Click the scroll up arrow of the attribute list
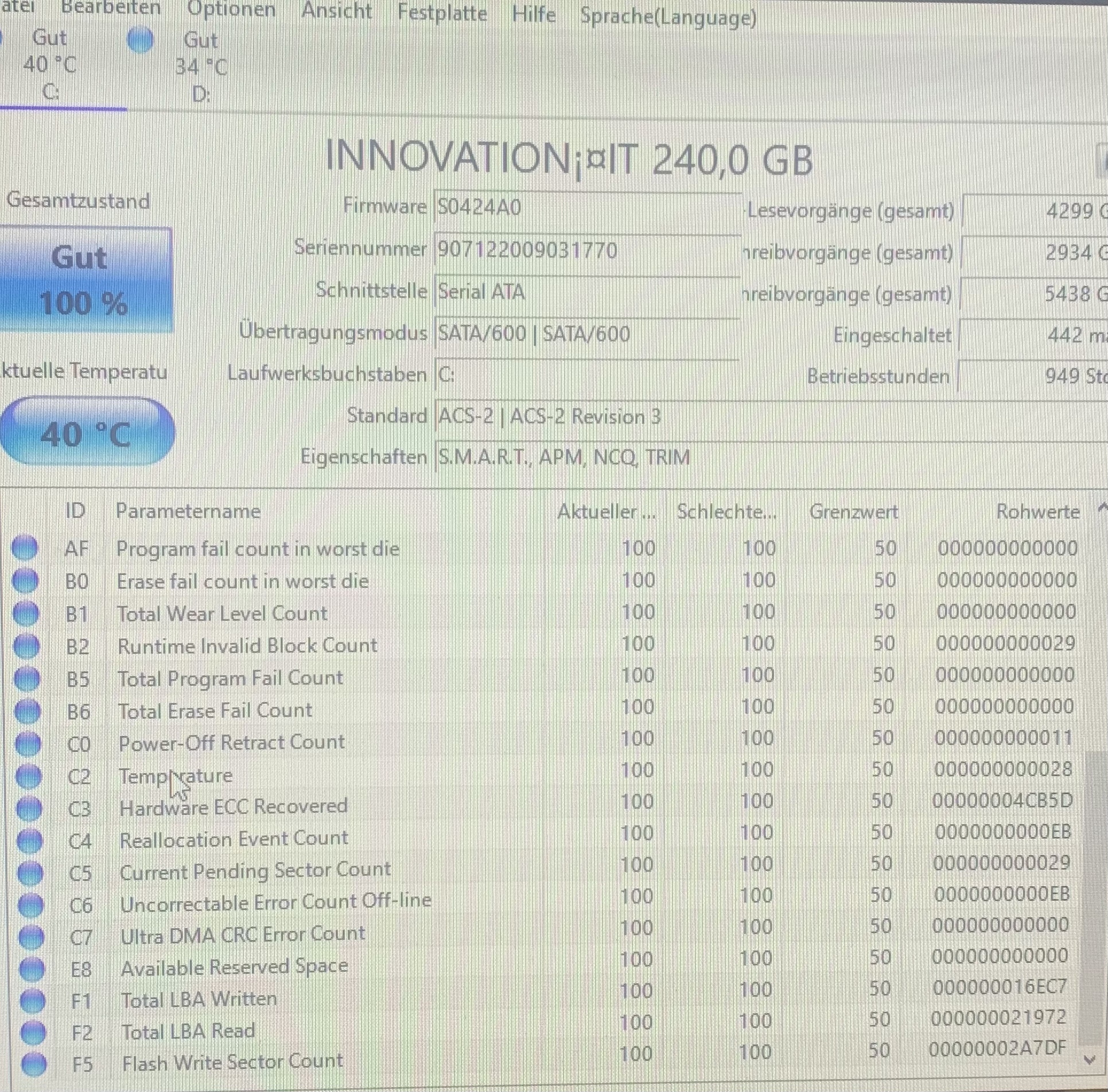The width and height of the screenshot is (1108, 1092). click(1101, 508)
